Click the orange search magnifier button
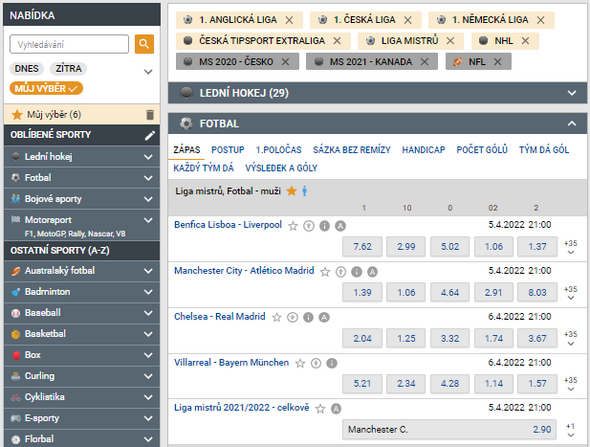The width and height of the screenshot is (590, 447). point(144,44)
